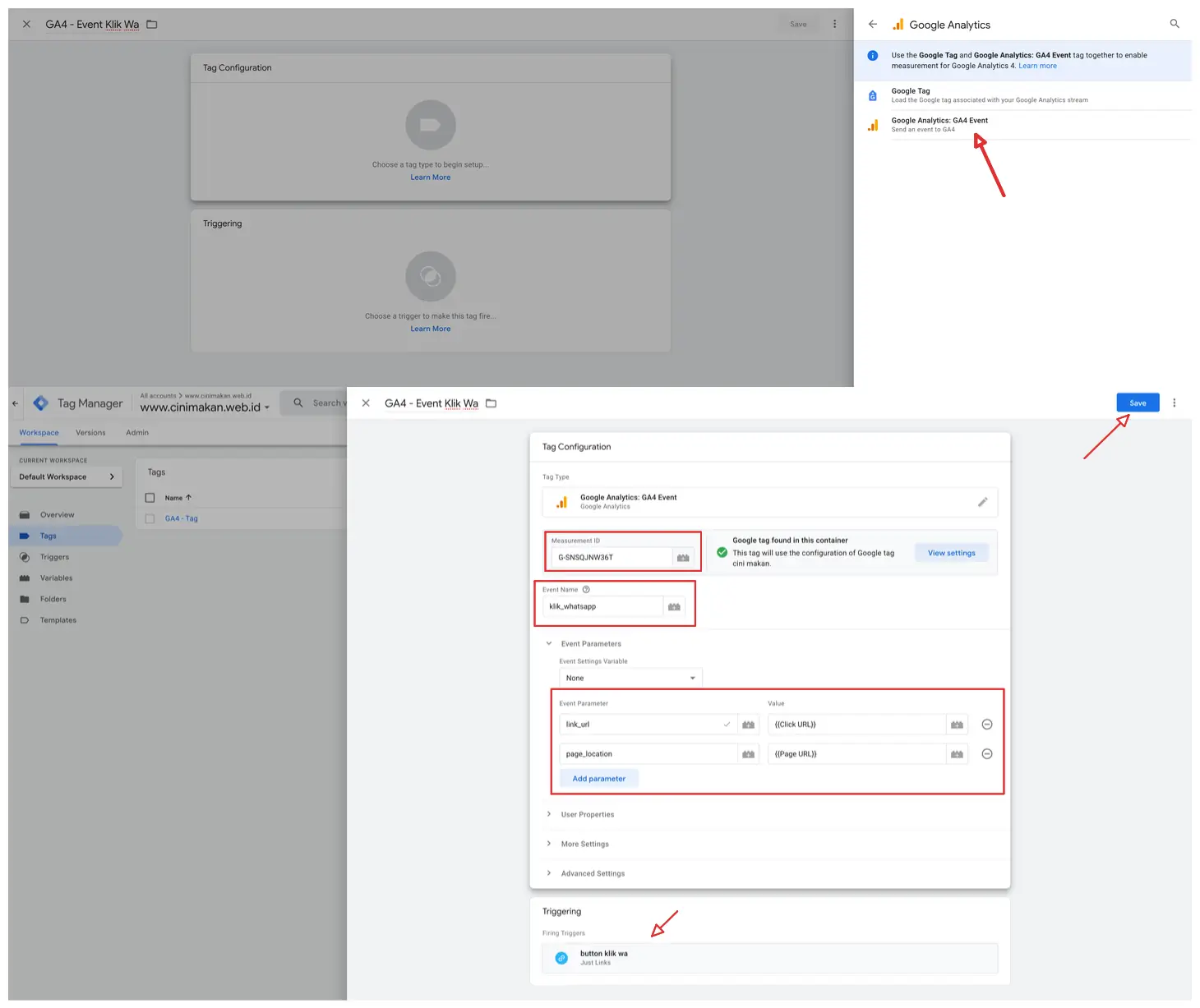Click the greyed-out Save button
This screenshot has width=1200, height=1008.
tap(798, 25)
